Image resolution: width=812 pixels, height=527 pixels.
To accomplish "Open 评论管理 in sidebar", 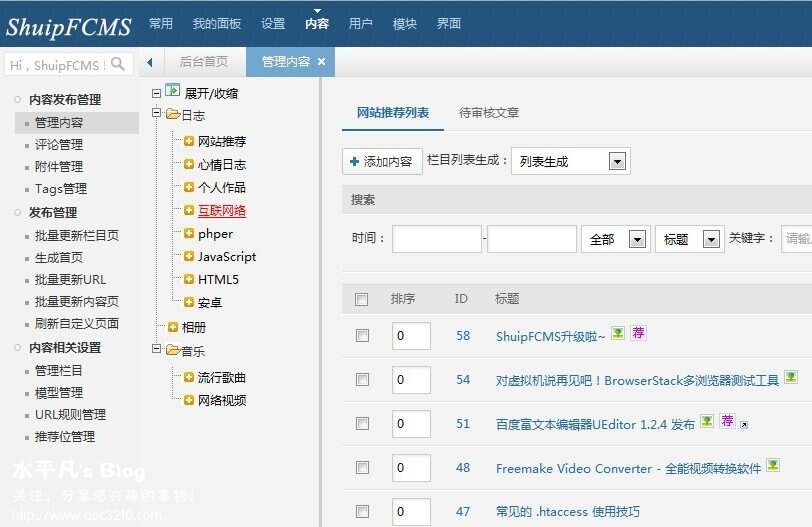I will 59,144.
